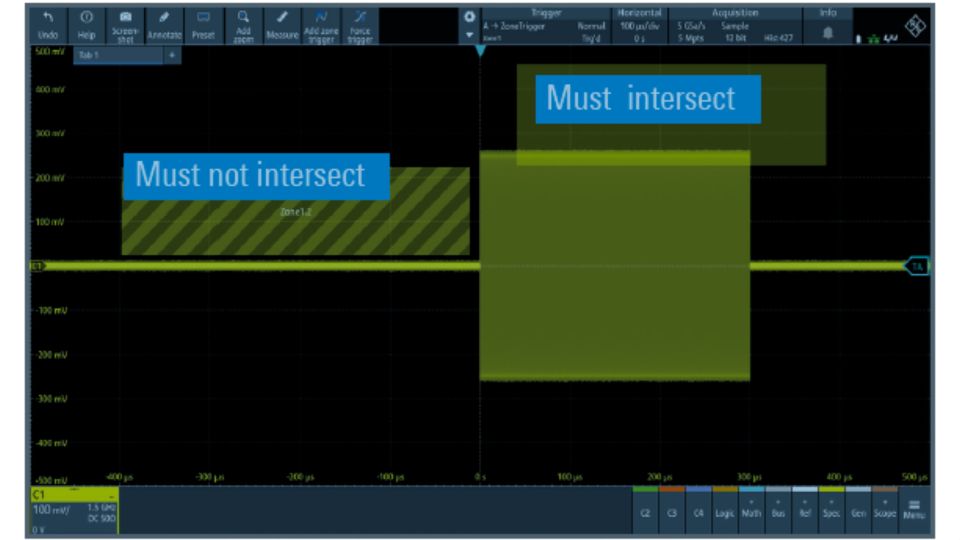Click the Add zone trigger icon
Screen dimensions: 960x540
pyautogui.click(x=321, y=24)
